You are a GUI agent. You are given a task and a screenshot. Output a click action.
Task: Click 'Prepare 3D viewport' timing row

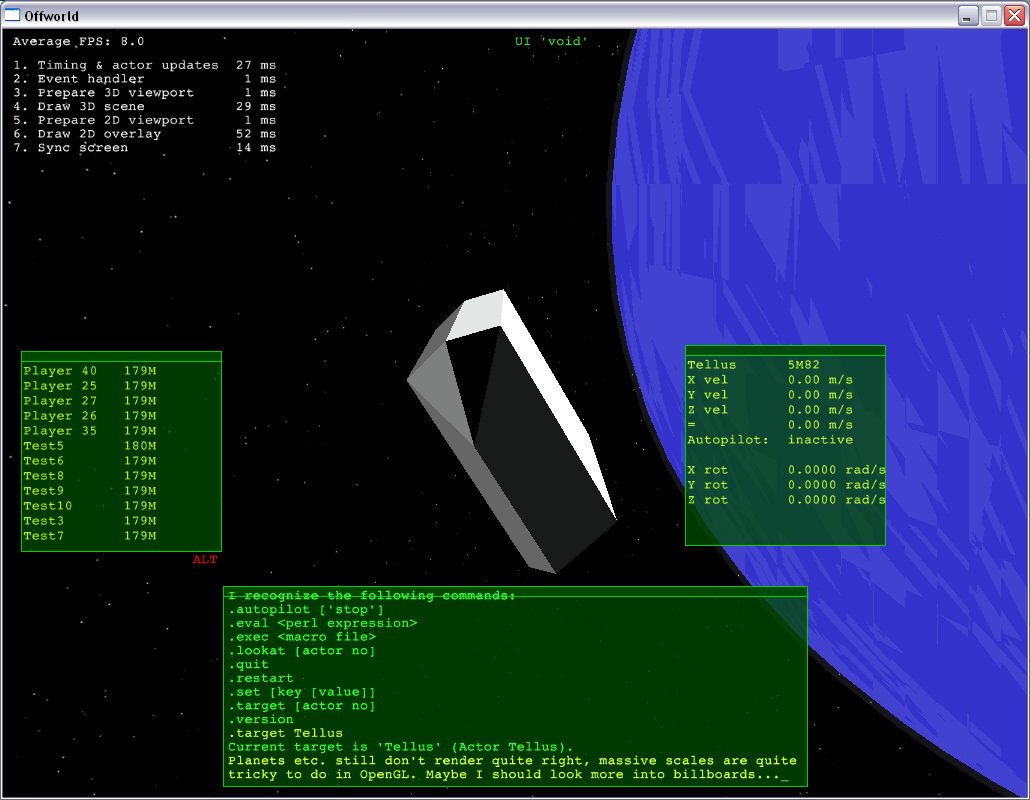click(145, 93)
